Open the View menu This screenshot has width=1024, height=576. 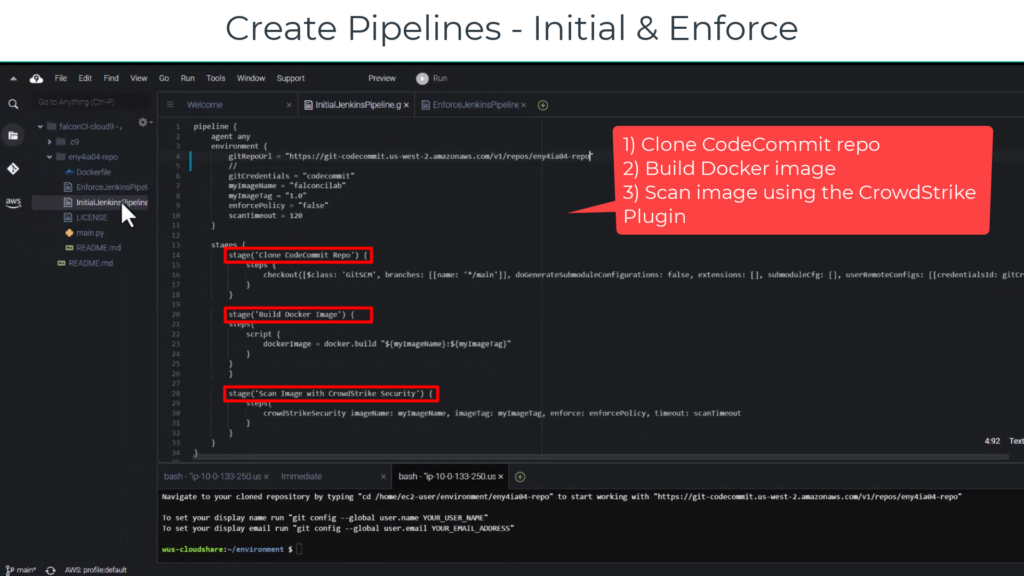[138, 78]
